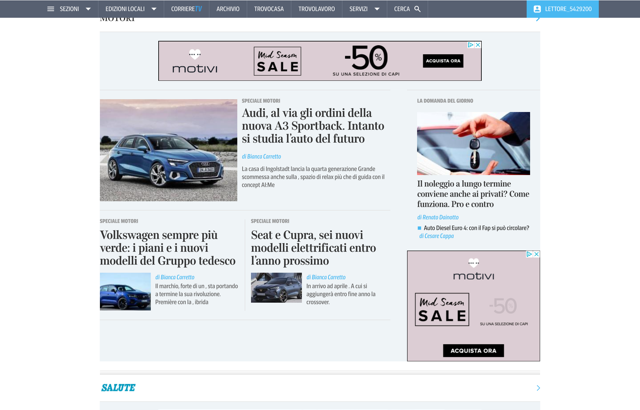The width and height of the screenshot is (640, 410).
Task: Click the Cerca search label
Action: click(x=402, y=9)
